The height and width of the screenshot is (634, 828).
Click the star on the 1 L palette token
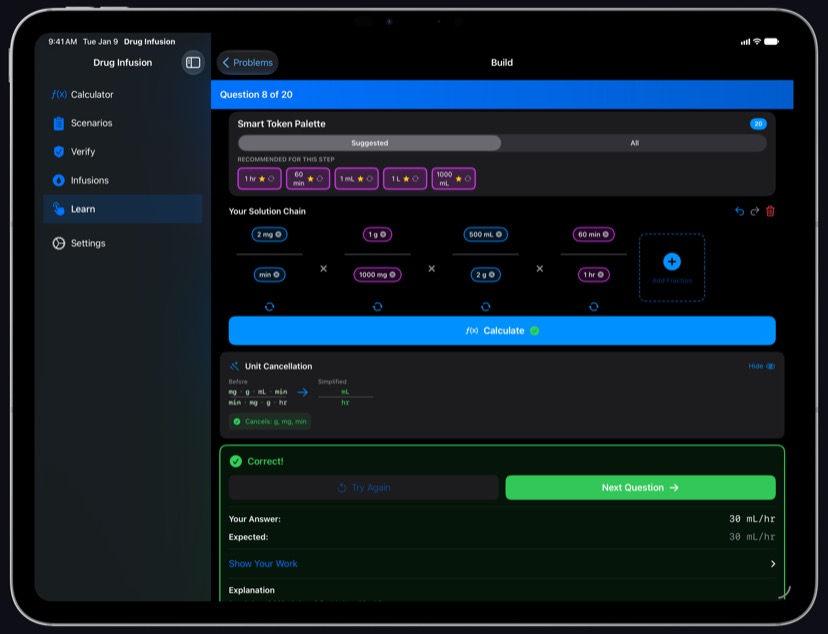(406, 179)
